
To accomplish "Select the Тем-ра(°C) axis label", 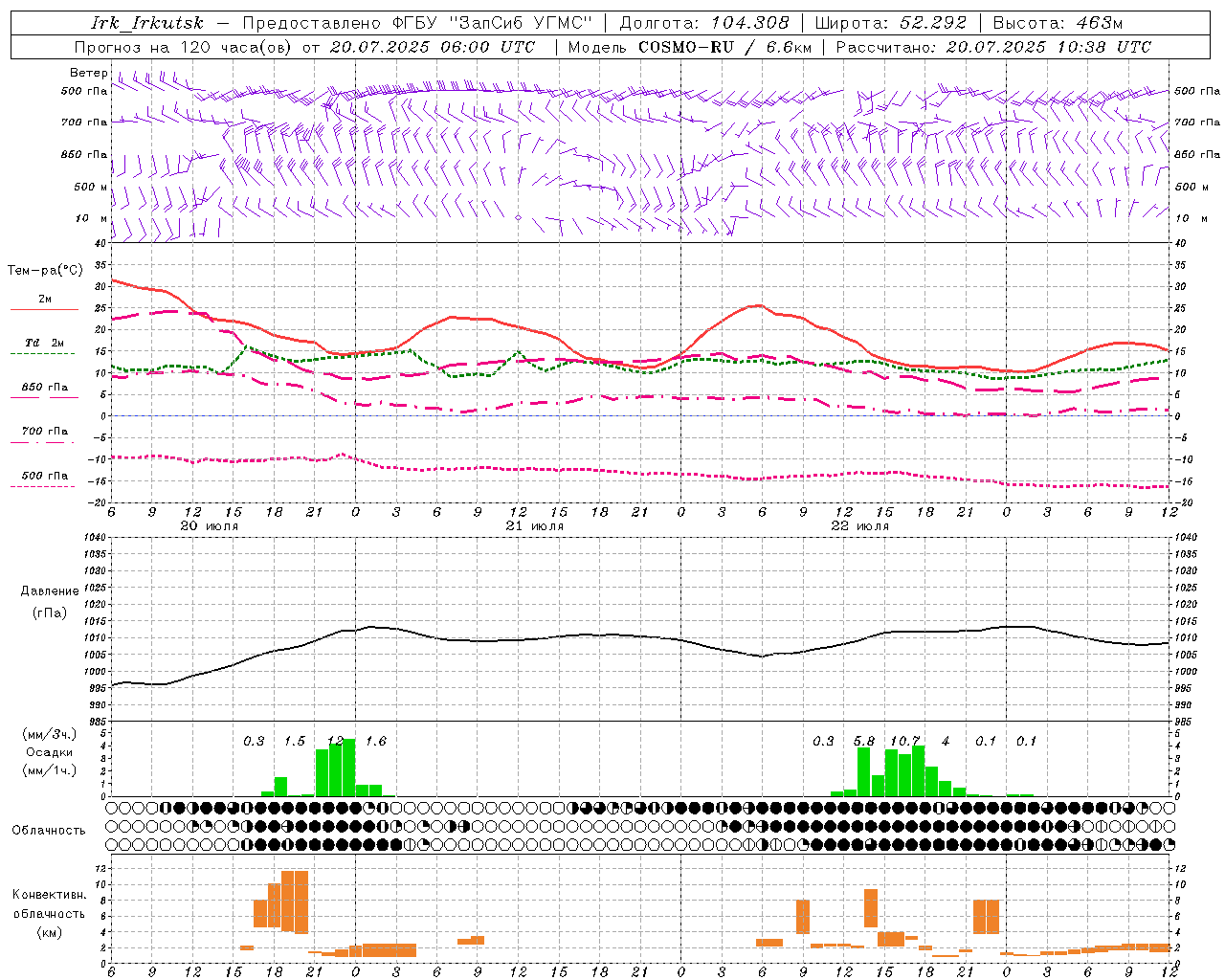I will coord(45,271).
